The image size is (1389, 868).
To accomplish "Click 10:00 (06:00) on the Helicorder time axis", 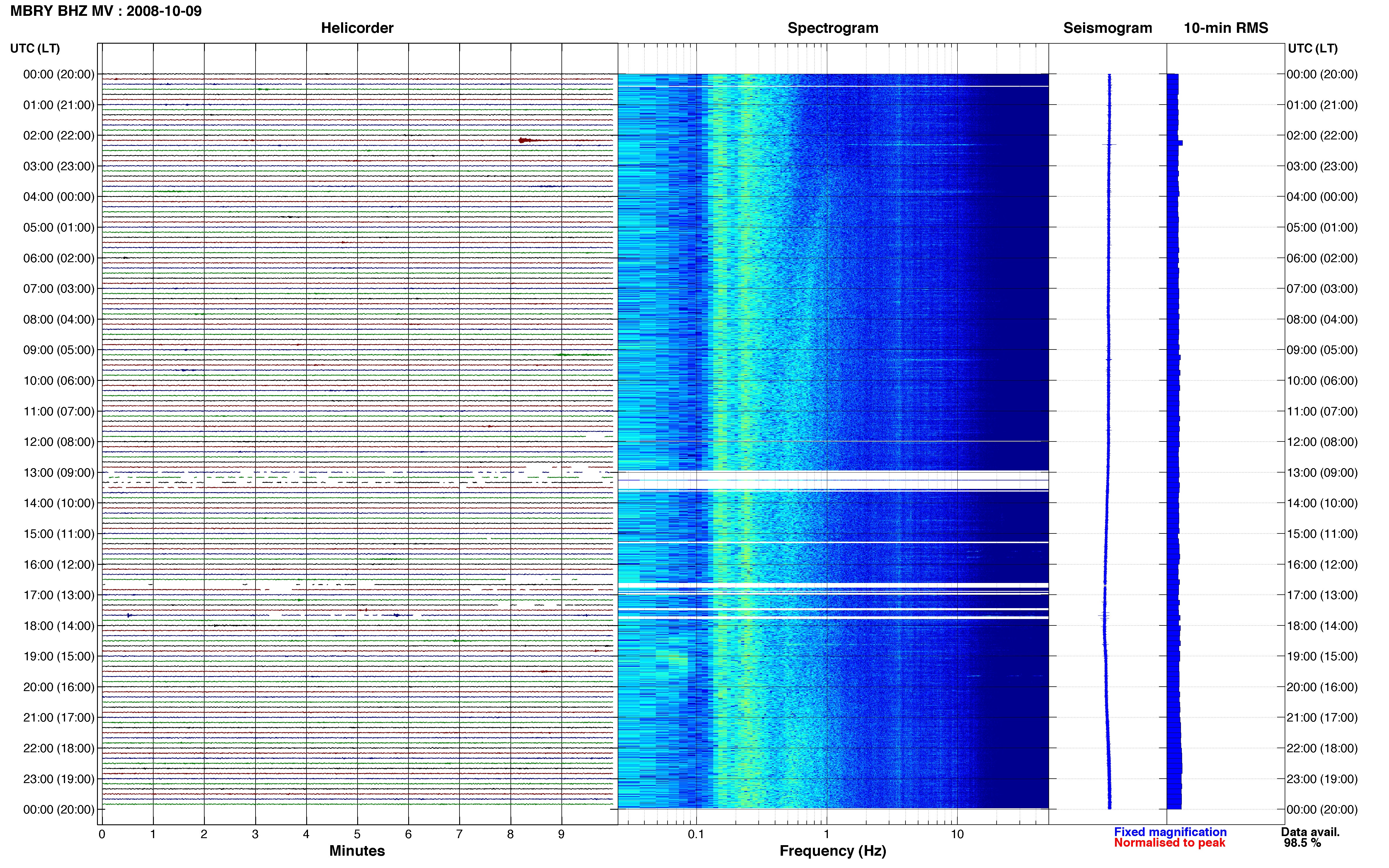I will (59, 381).
